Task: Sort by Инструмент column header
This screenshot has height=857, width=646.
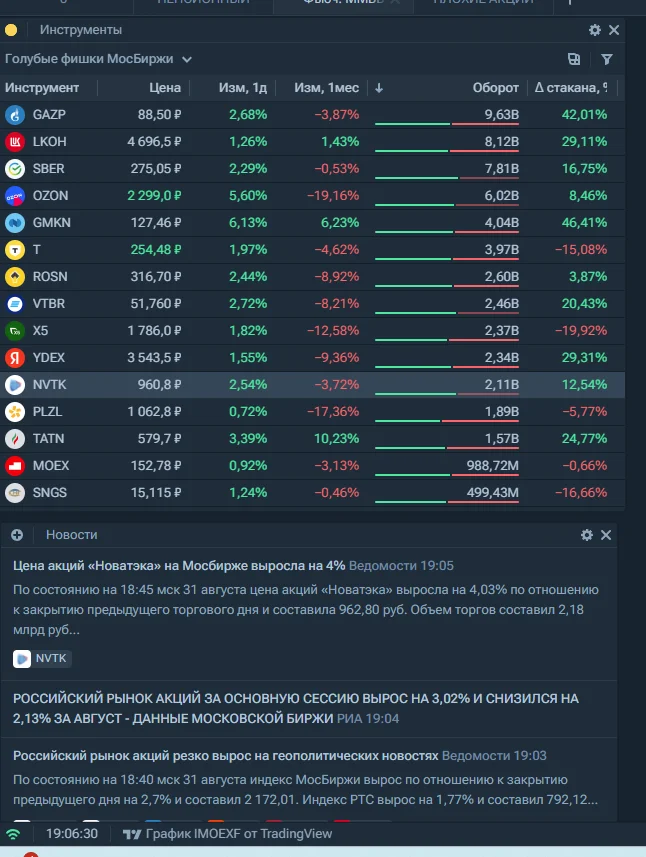Action: tap(42, 88)
